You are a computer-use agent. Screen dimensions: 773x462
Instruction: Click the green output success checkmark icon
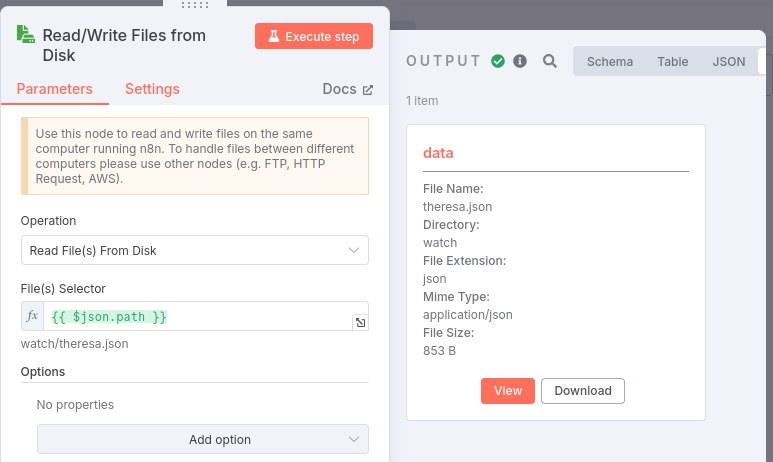(498, 61)
